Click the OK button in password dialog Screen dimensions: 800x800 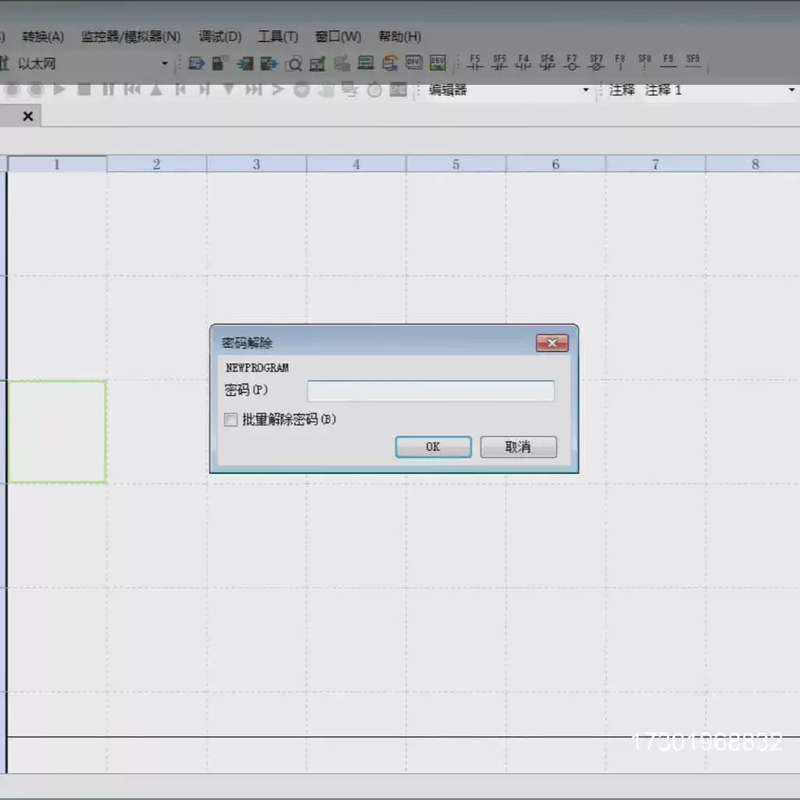433,447
